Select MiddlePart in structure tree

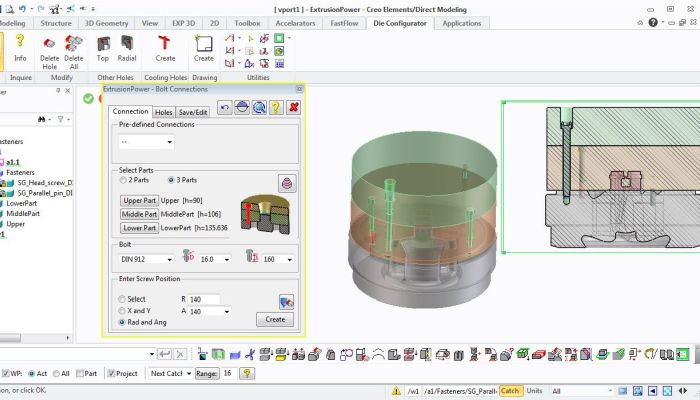point(23,213)
